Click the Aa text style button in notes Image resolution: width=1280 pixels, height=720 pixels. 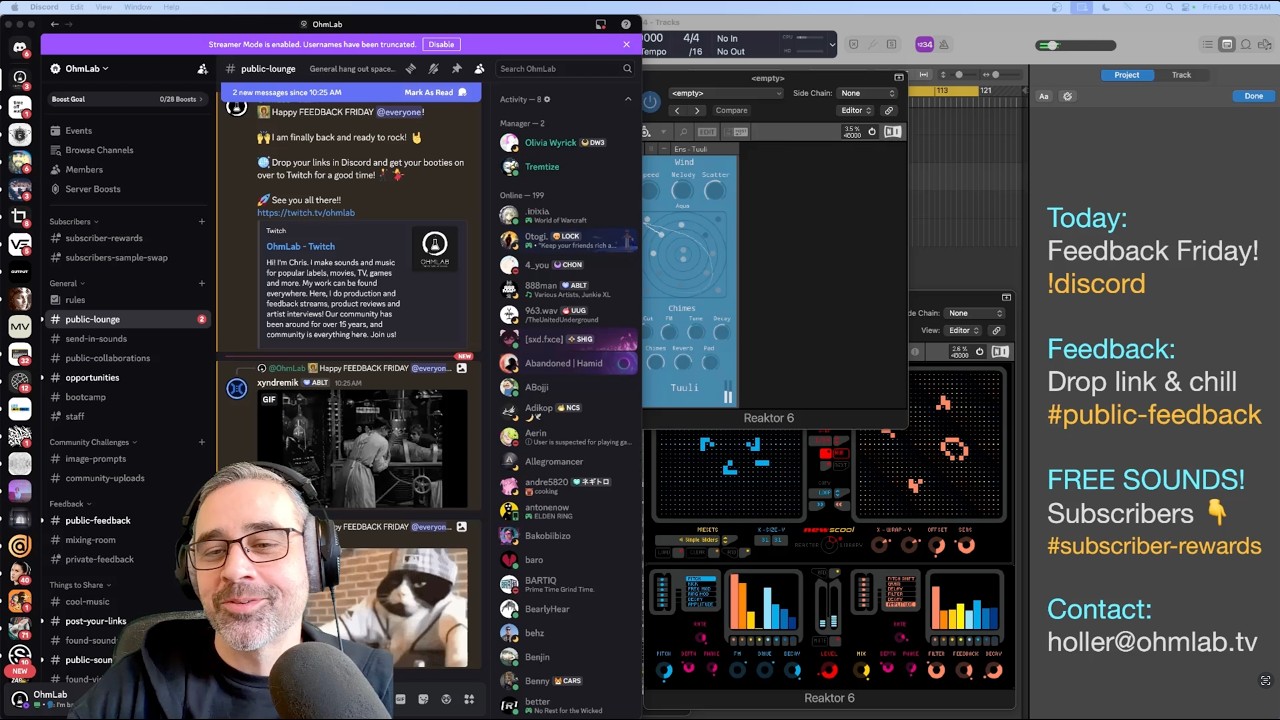pos(1043,97)
